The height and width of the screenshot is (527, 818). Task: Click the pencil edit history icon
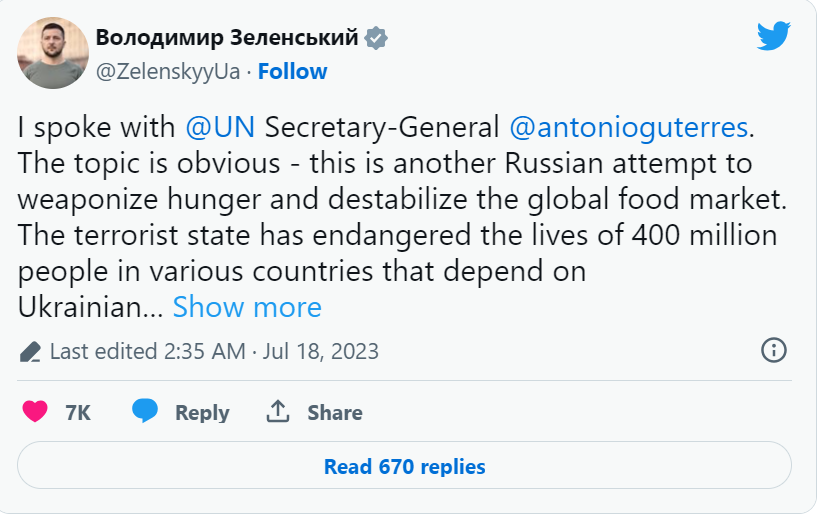point(30,352)
